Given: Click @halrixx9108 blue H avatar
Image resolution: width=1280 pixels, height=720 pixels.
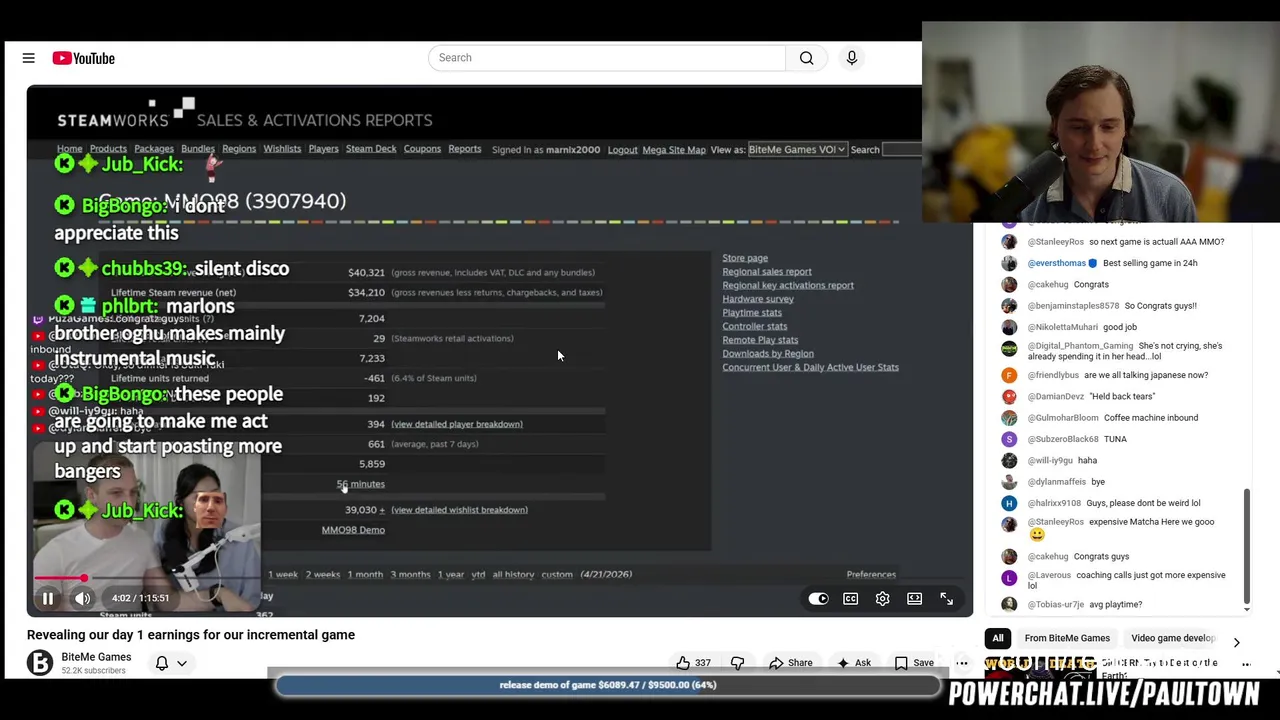Looking at the screenshot, I should coord(1009,503).
